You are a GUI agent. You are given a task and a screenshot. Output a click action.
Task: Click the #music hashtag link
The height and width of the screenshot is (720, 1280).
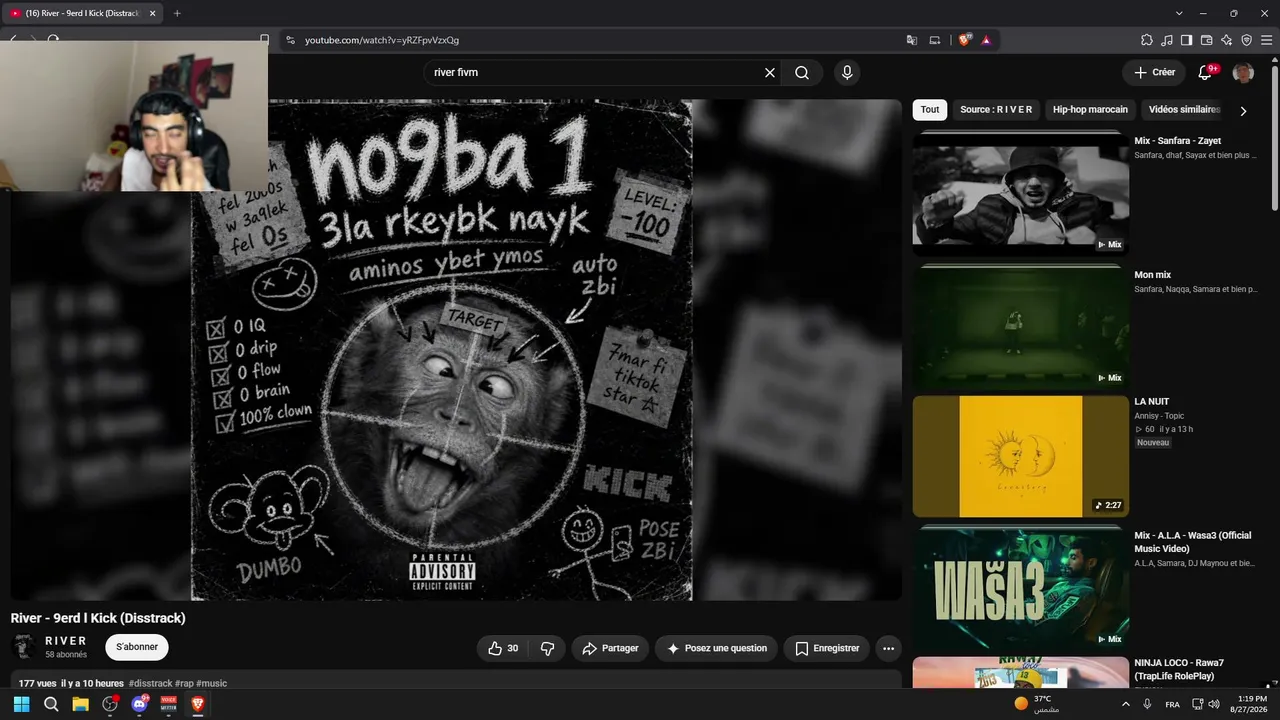pos(212,683)
